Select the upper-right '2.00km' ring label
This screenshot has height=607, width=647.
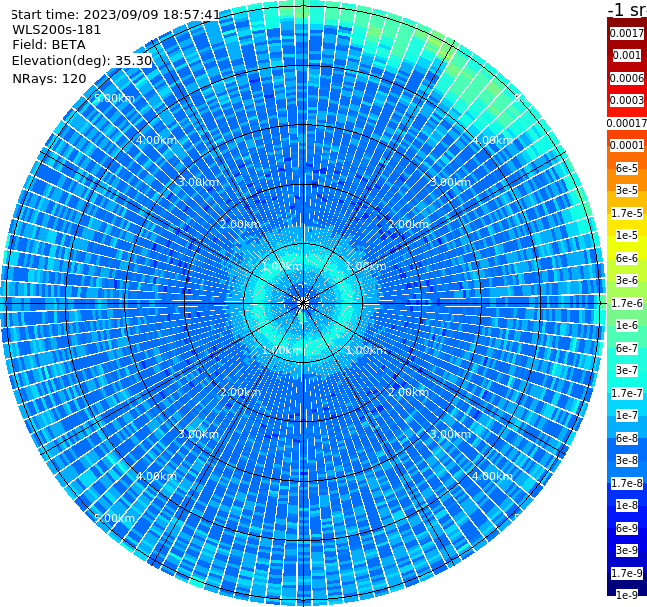pos(409,224)
